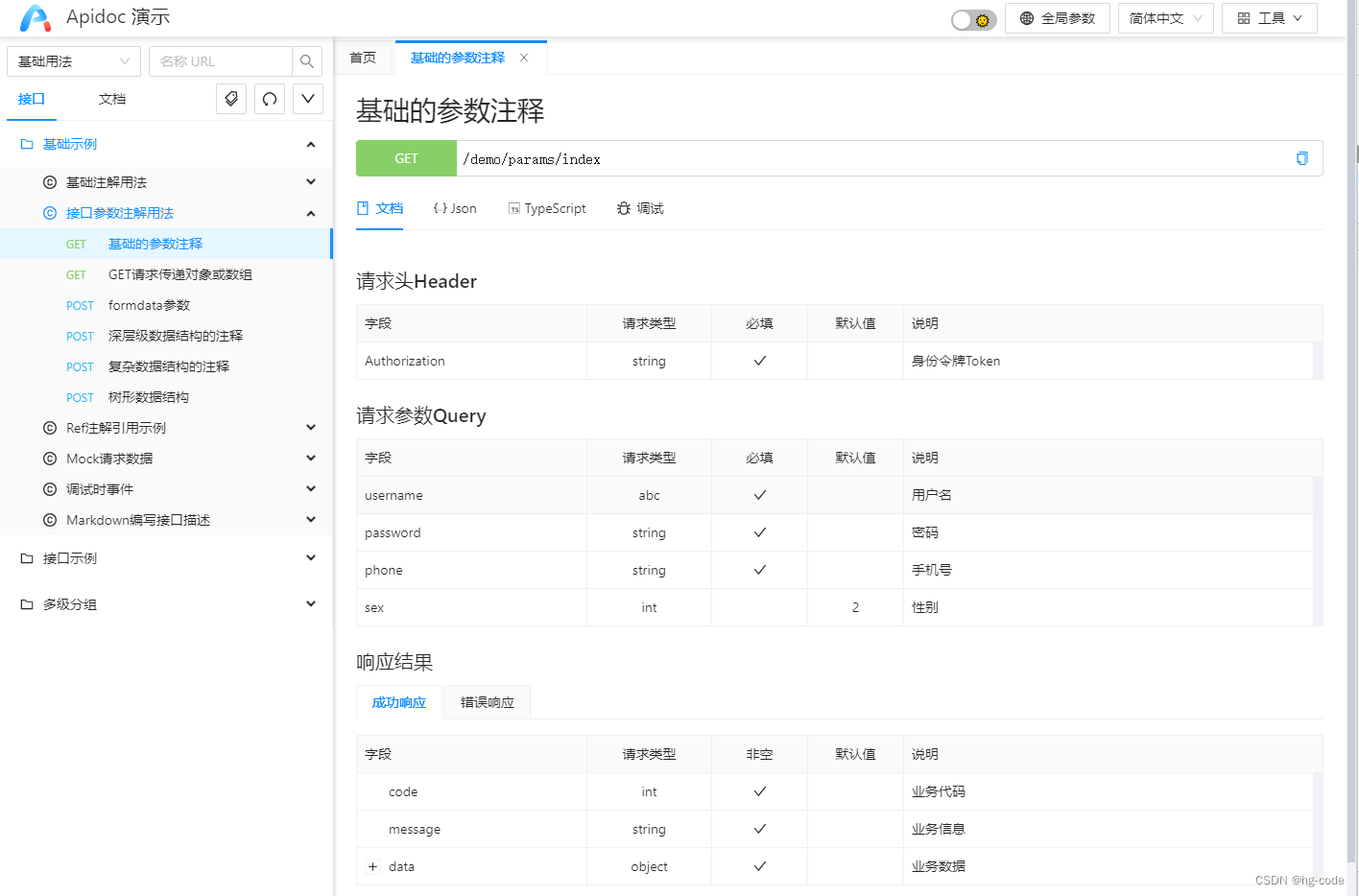Open the 树形数据结构 item
This screenshot has height=896, width=1359.
(x=165, y=397)
